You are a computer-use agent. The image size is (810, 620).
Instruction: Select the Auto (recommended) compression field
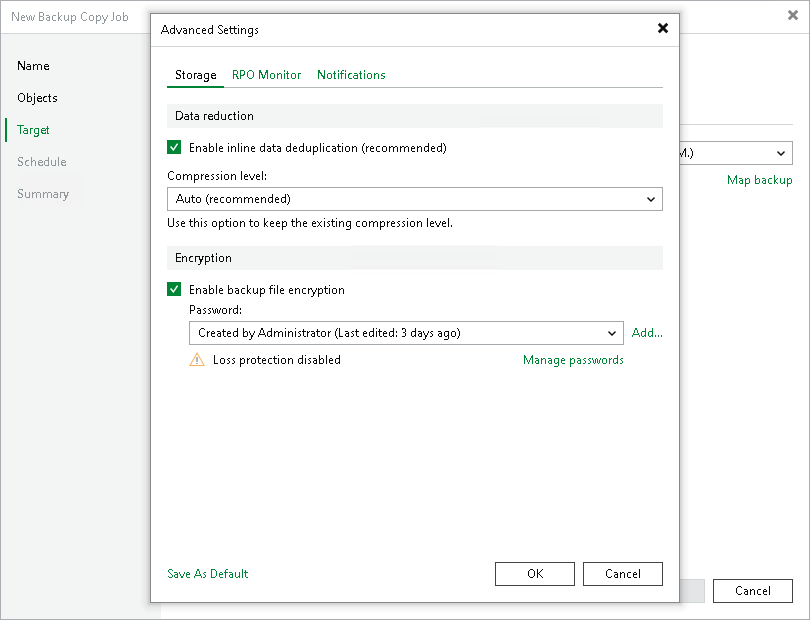coord(400,199)
